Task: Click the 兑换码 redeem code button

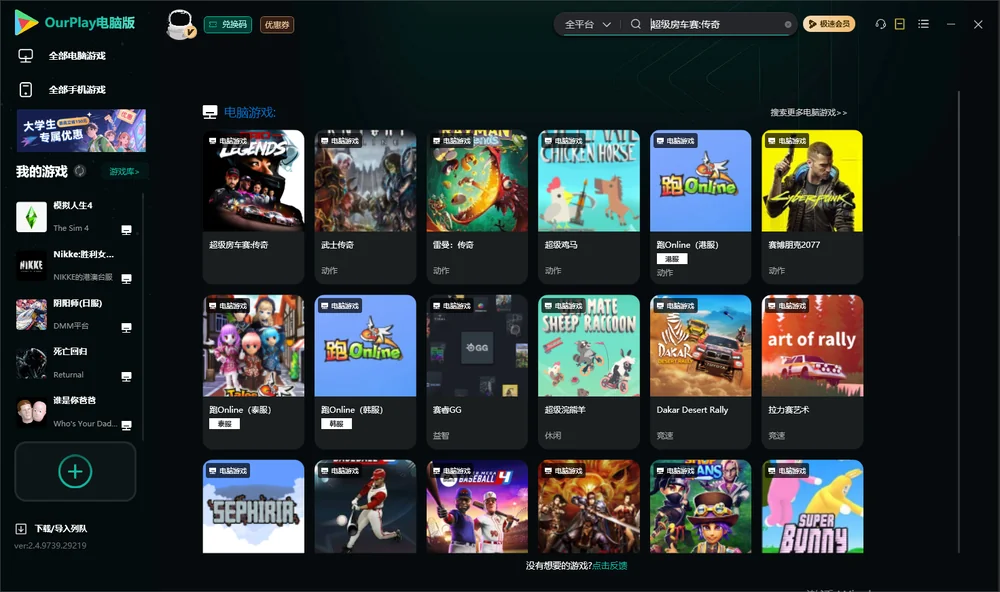Action: point(228,24)
